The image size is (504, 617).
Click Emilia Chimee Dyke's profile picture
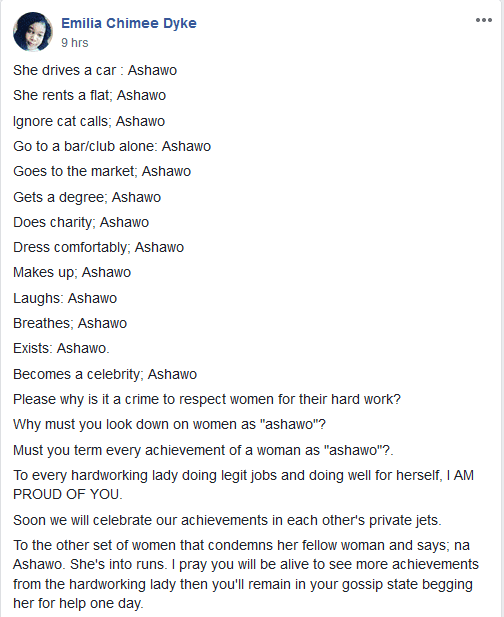point(33,32)
